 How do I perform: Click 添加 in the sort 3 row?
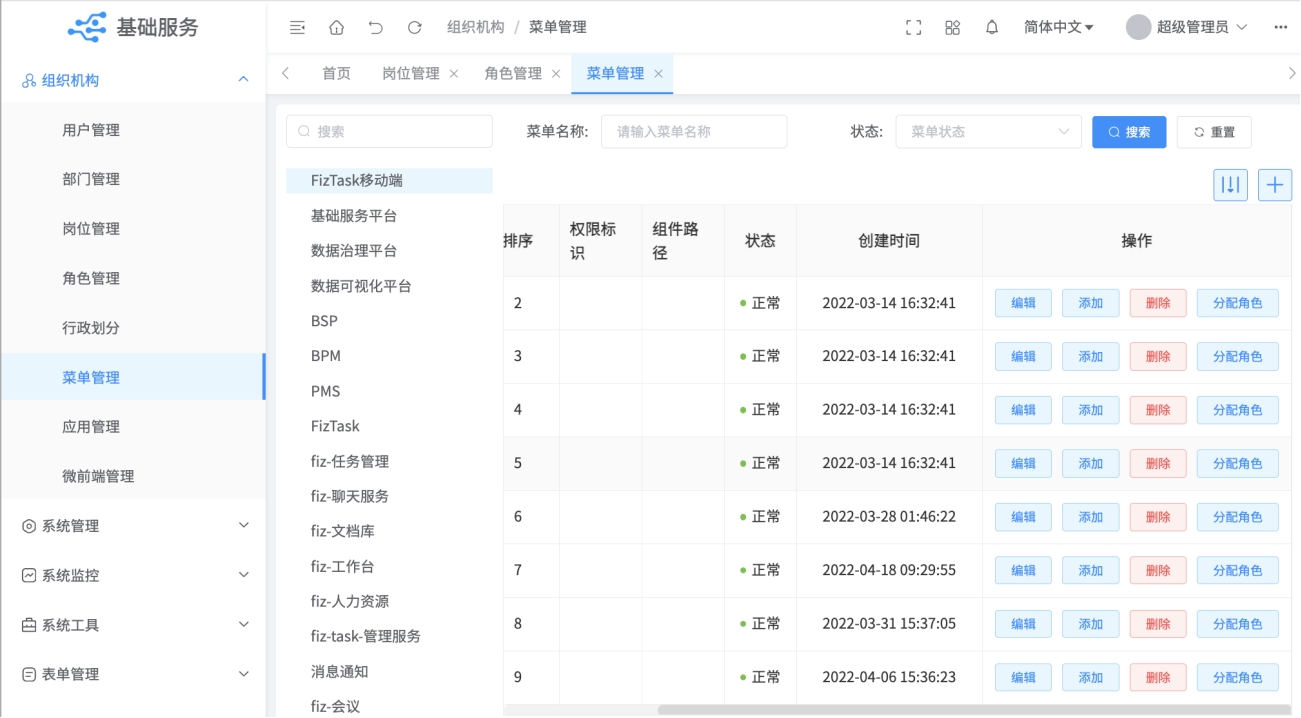[1090, 356]
